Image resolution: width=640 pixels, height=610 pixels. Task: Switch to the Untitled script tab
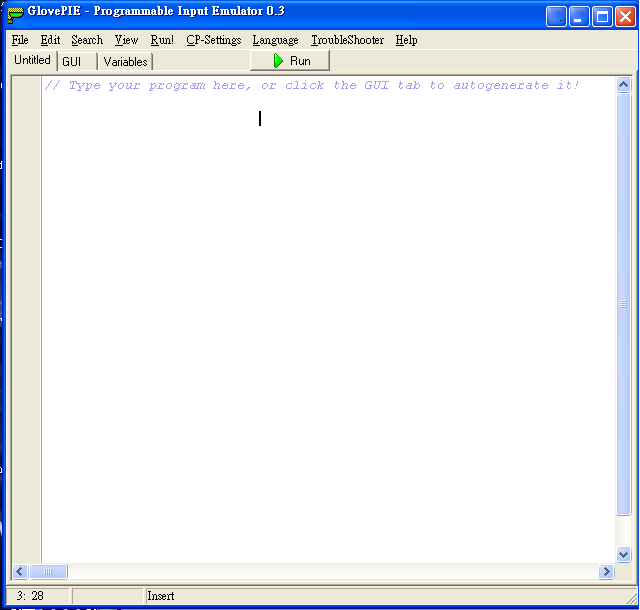tap(32, 60)
